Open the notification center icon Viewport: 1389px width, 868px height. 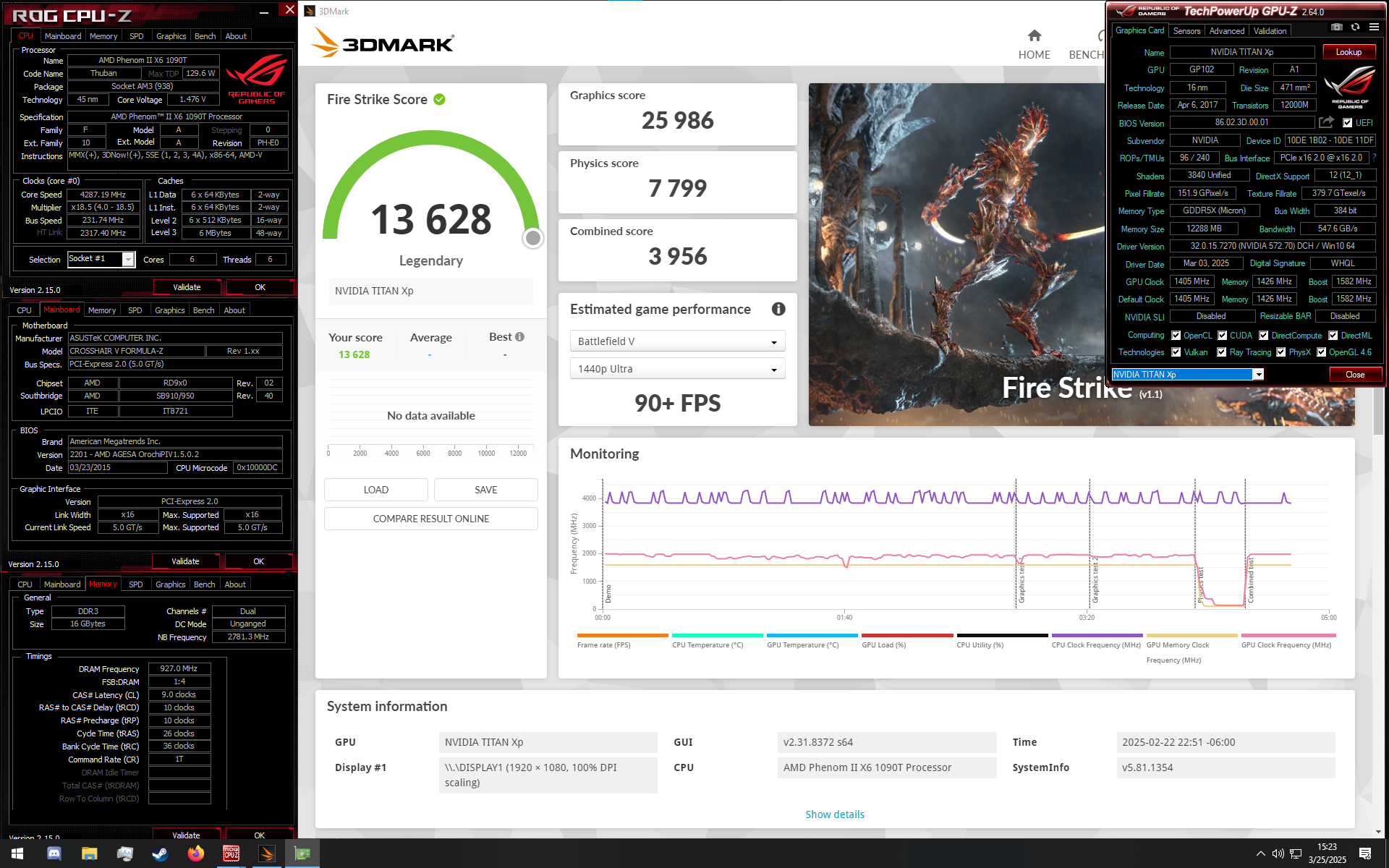click(1365, 854)
